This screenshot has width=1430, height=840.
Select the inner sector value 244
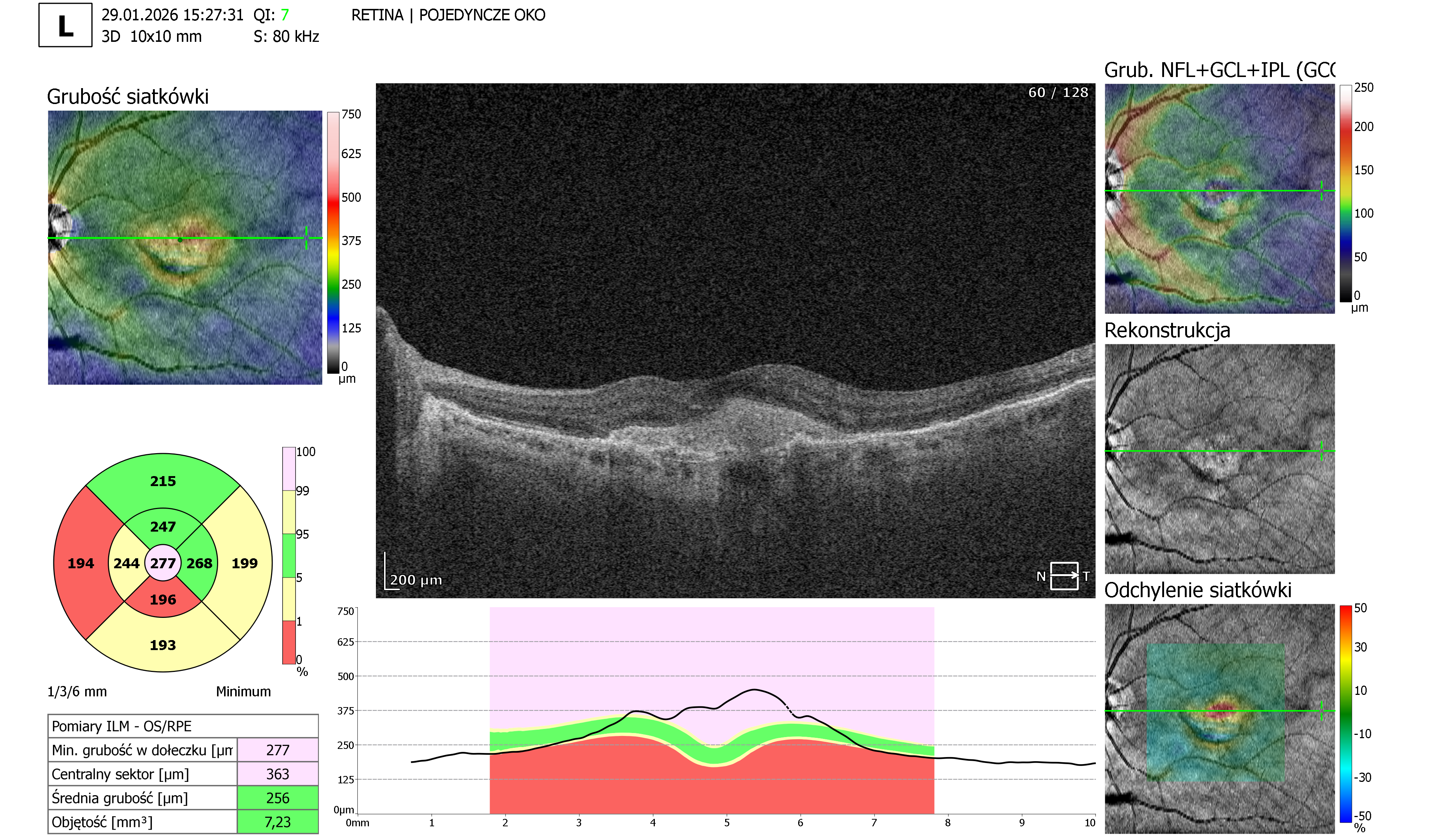click(126, 563)
